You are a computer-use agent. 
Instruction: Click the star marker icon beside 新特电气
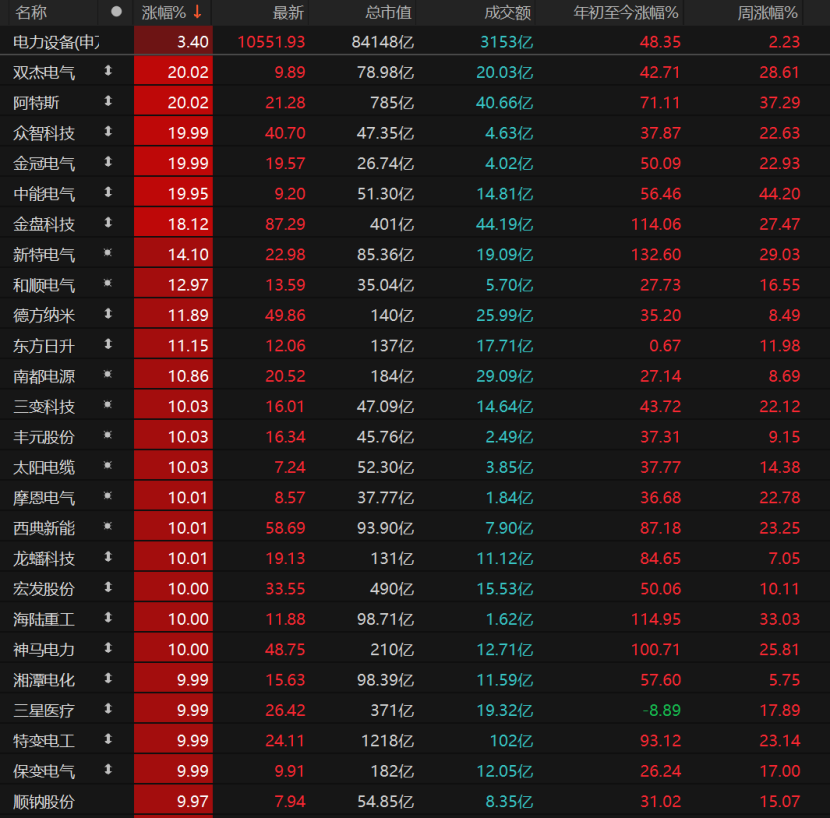108,255
